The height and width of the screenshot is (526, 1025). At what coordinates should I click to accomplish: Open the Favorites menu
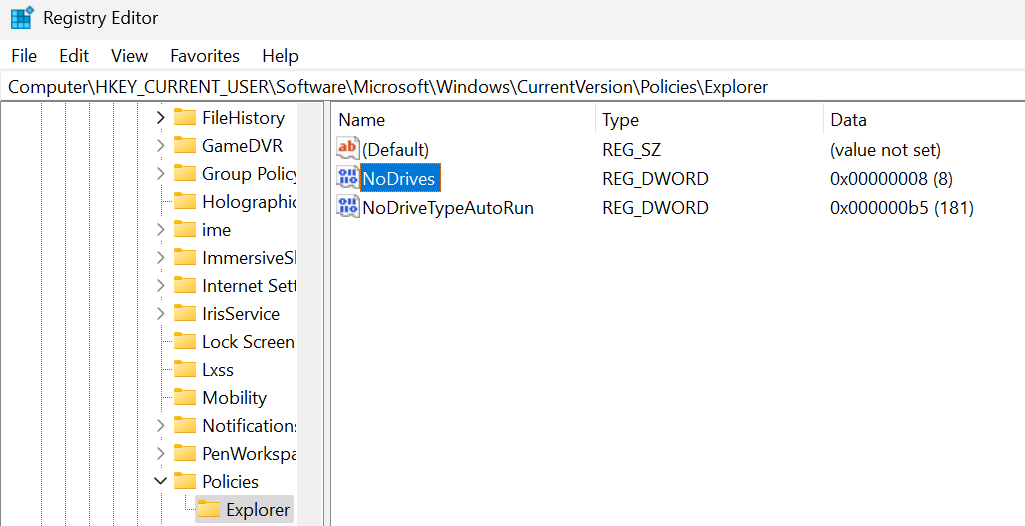[x=205, y=56]
